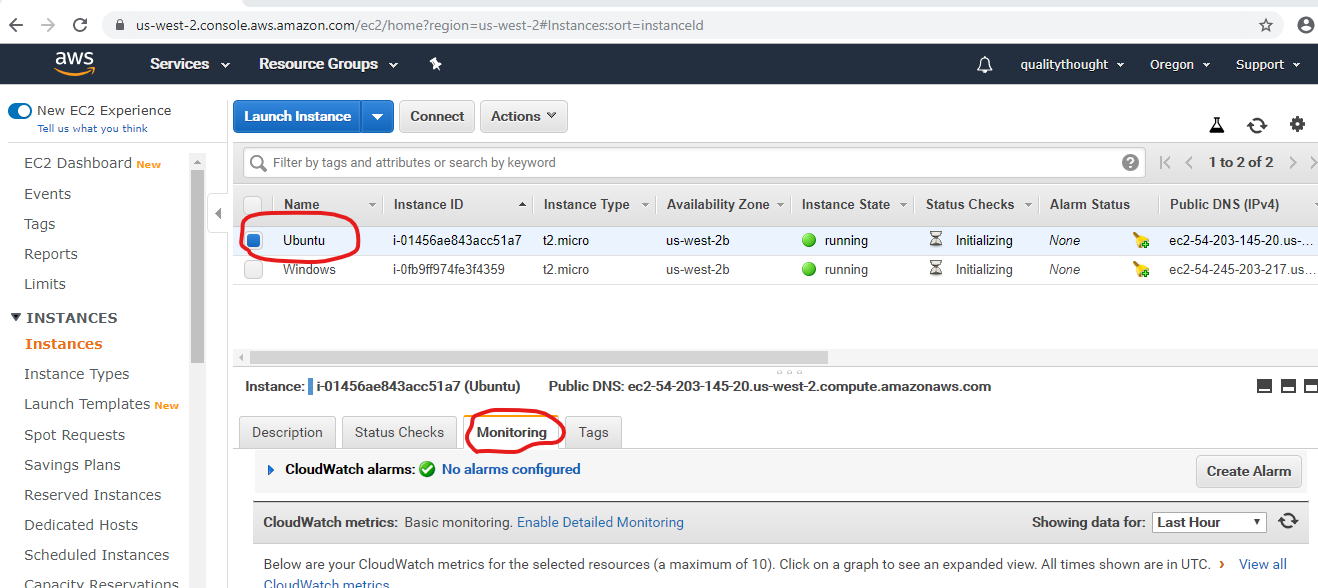
Task: Add alarm for the Ubuntu instance row
Action: click(1140, 240)
